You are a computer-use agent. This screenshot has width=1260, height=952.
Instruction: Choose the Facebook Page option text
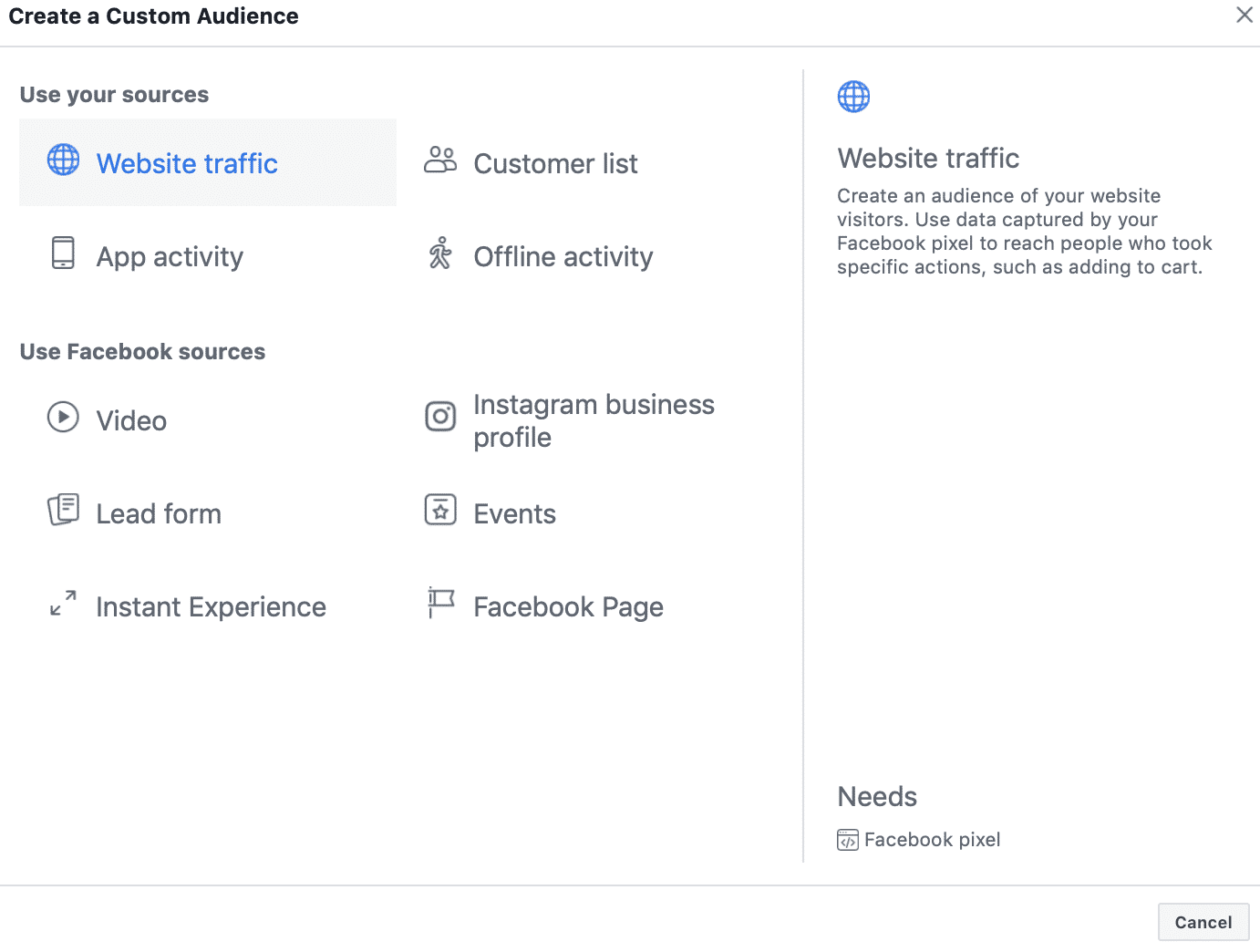(x=568, y=607)
